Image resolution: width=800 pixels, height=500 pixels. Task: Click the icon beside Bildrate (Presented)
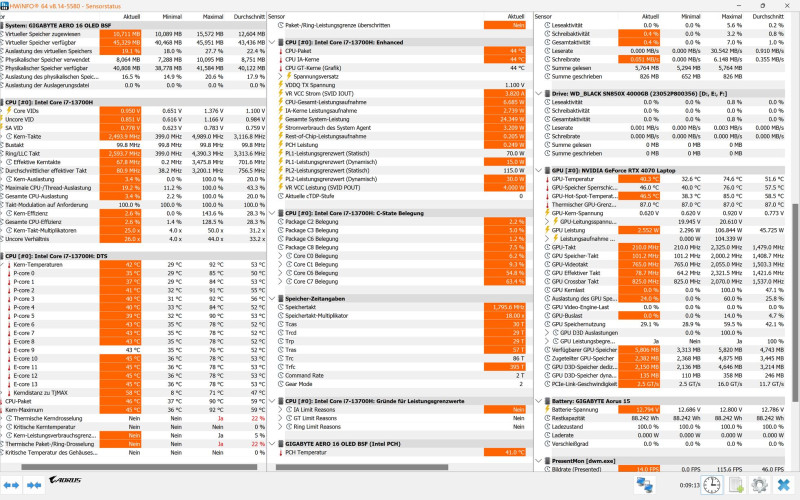coord(547,469)
